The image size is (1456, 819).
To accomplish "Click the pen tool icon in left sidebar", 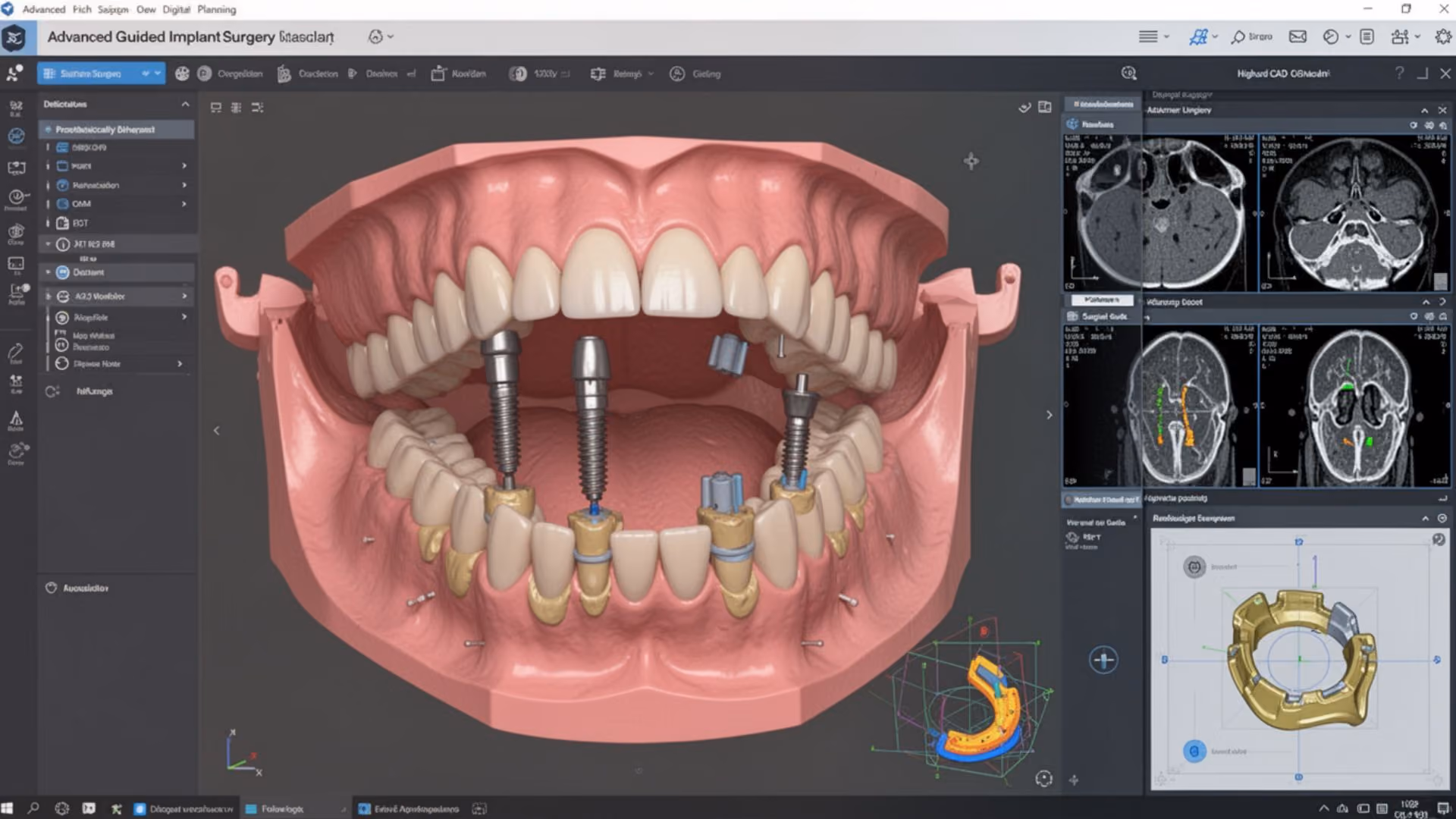I will coord(16,352).
